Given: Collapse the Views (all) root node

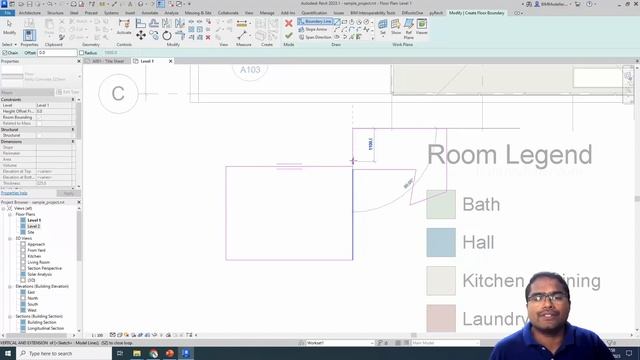Looking at the screenshot, I should pyautogui.click(x=3, y=208).
